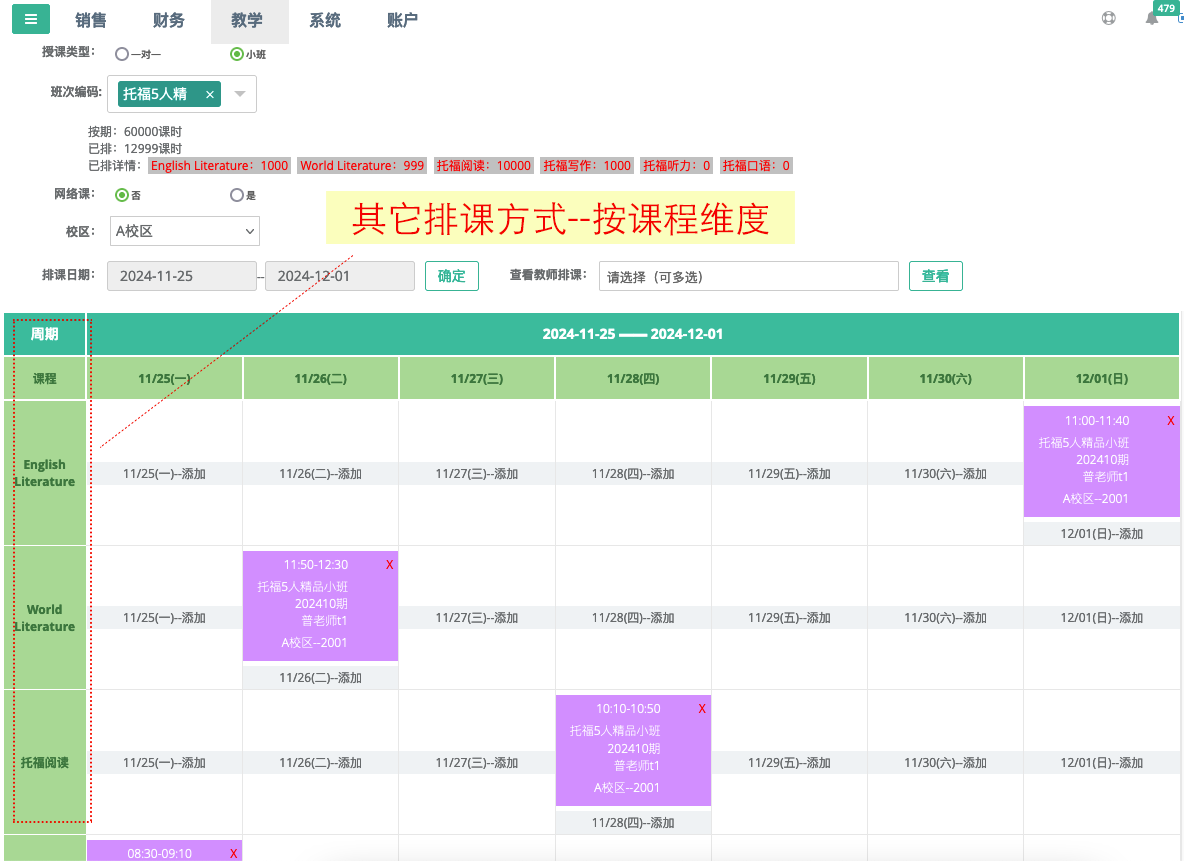Image resolution: width=1184 pixels, height=861 pixels.
Task: Open the notifications bell icon
Action: click(1152, 19)
